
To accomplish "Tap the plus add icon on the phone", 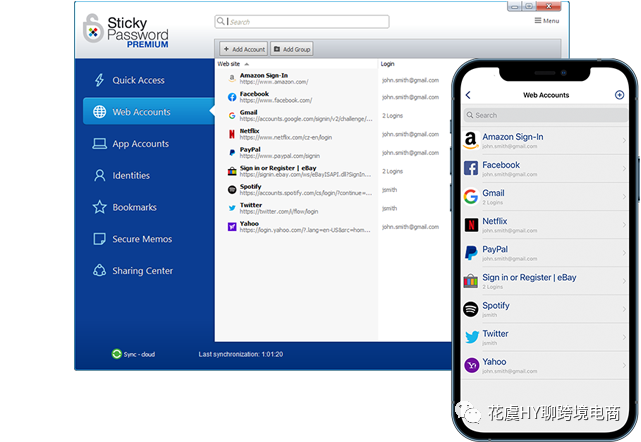I will [619, 95].
